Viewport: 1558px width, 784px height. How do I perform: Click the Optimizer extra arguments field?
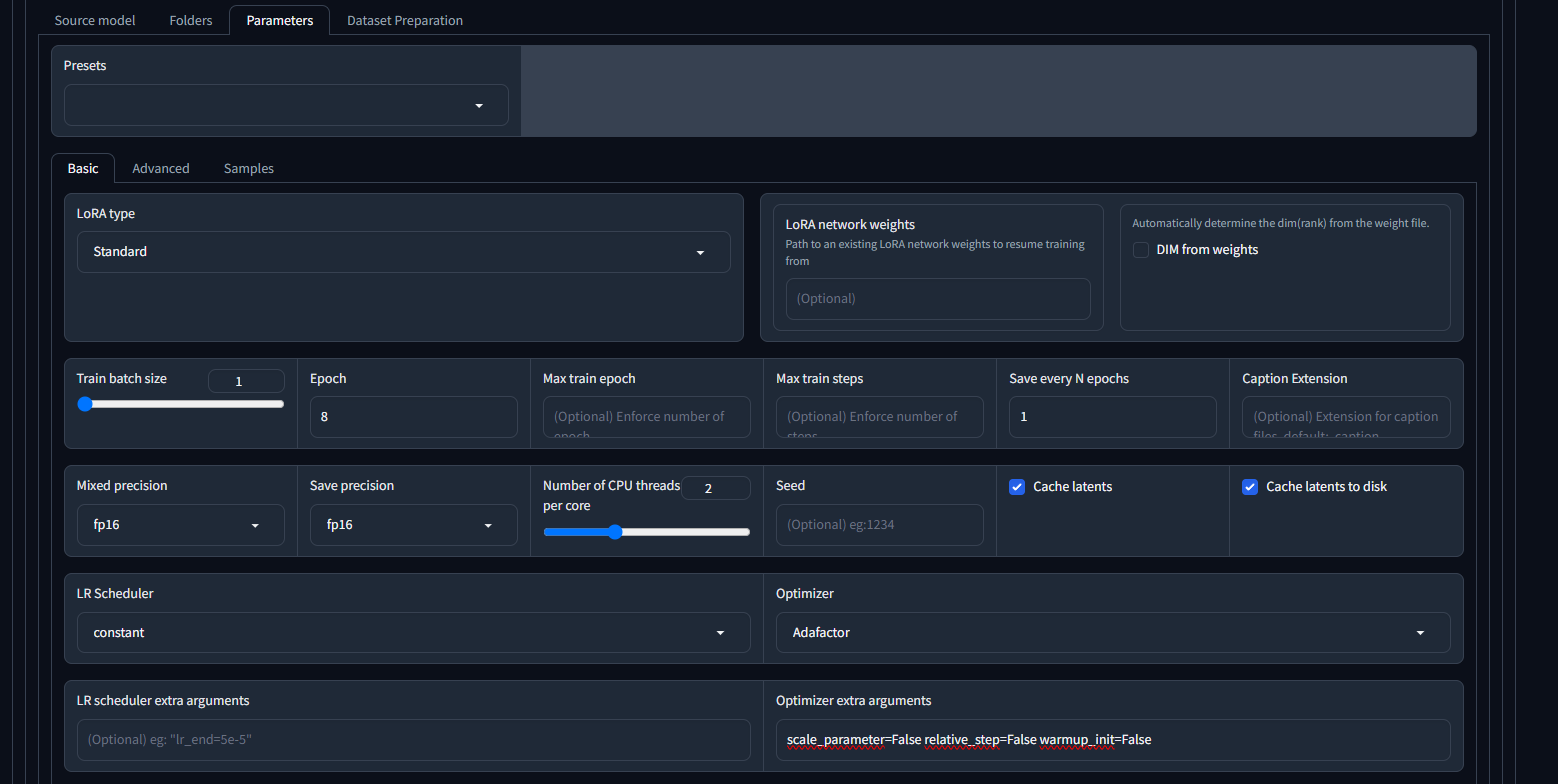[1112, 740]
